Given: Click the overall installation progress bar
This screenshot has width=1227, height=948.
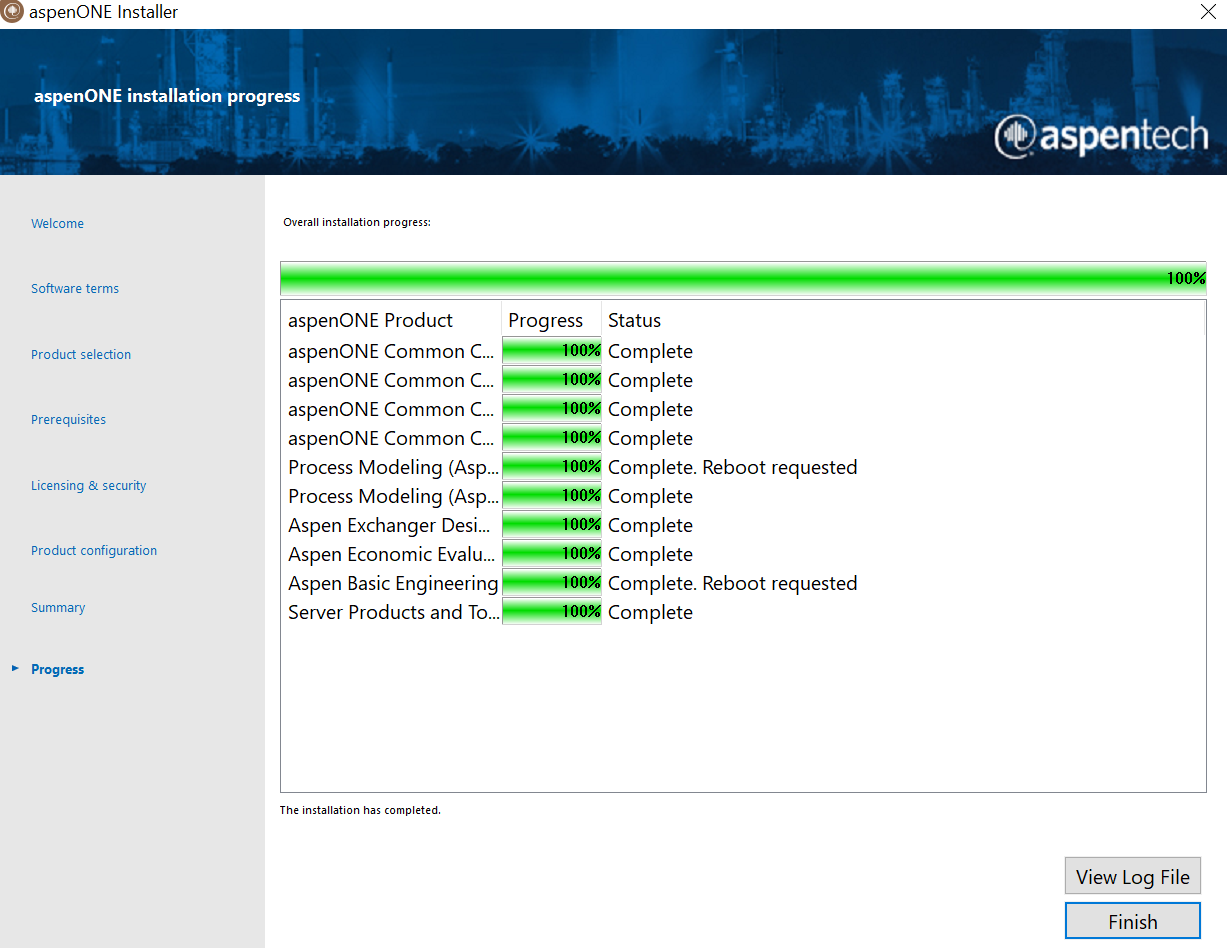Looking at the screenshot, I should [743, 277].
